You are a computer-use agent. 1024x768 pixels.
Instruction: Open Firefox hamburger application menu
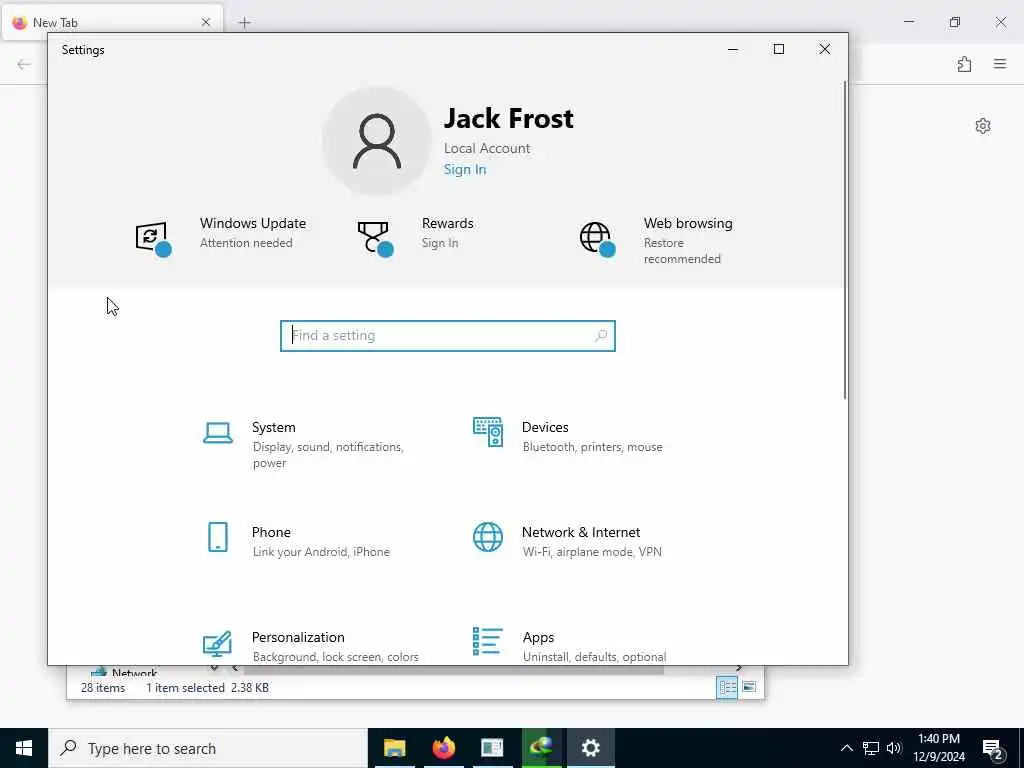coord(1000,64)
